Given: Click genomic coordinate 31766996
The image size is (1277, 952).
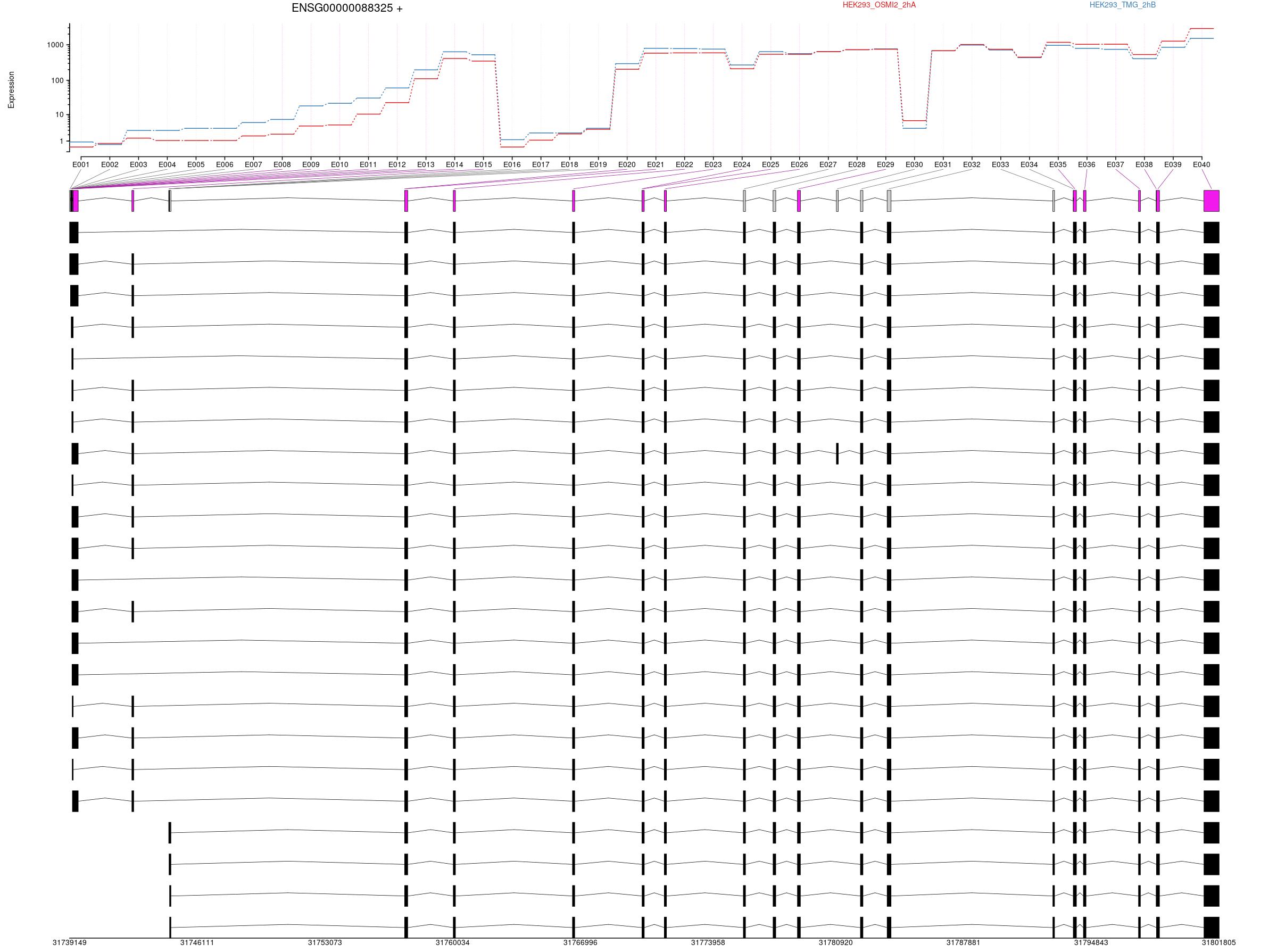Looking at the screenshot, I should coord(581,943).
